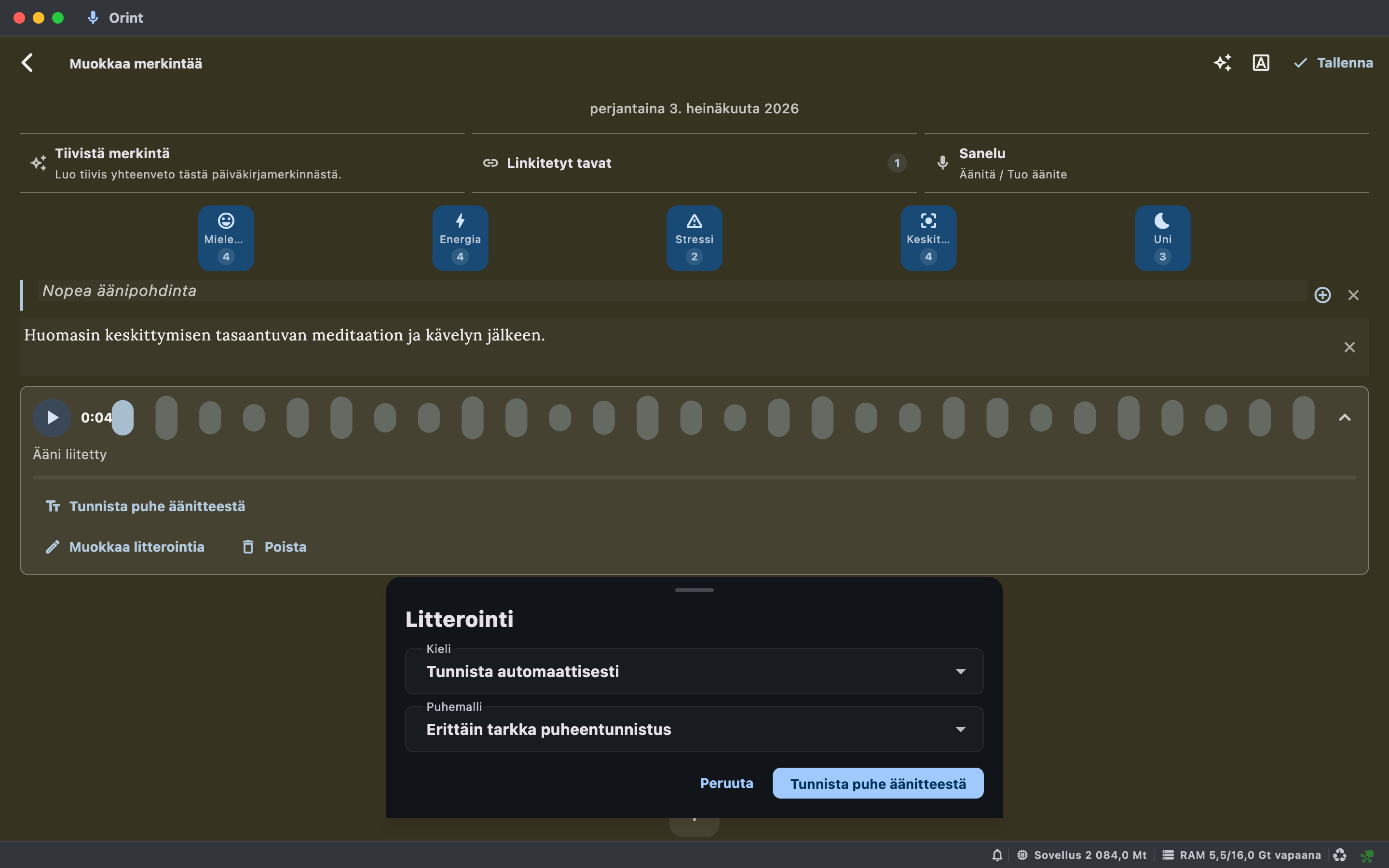
Task: Click the Ääni liitetty status text
Action: pyautogui.click(x=69, y=455)
